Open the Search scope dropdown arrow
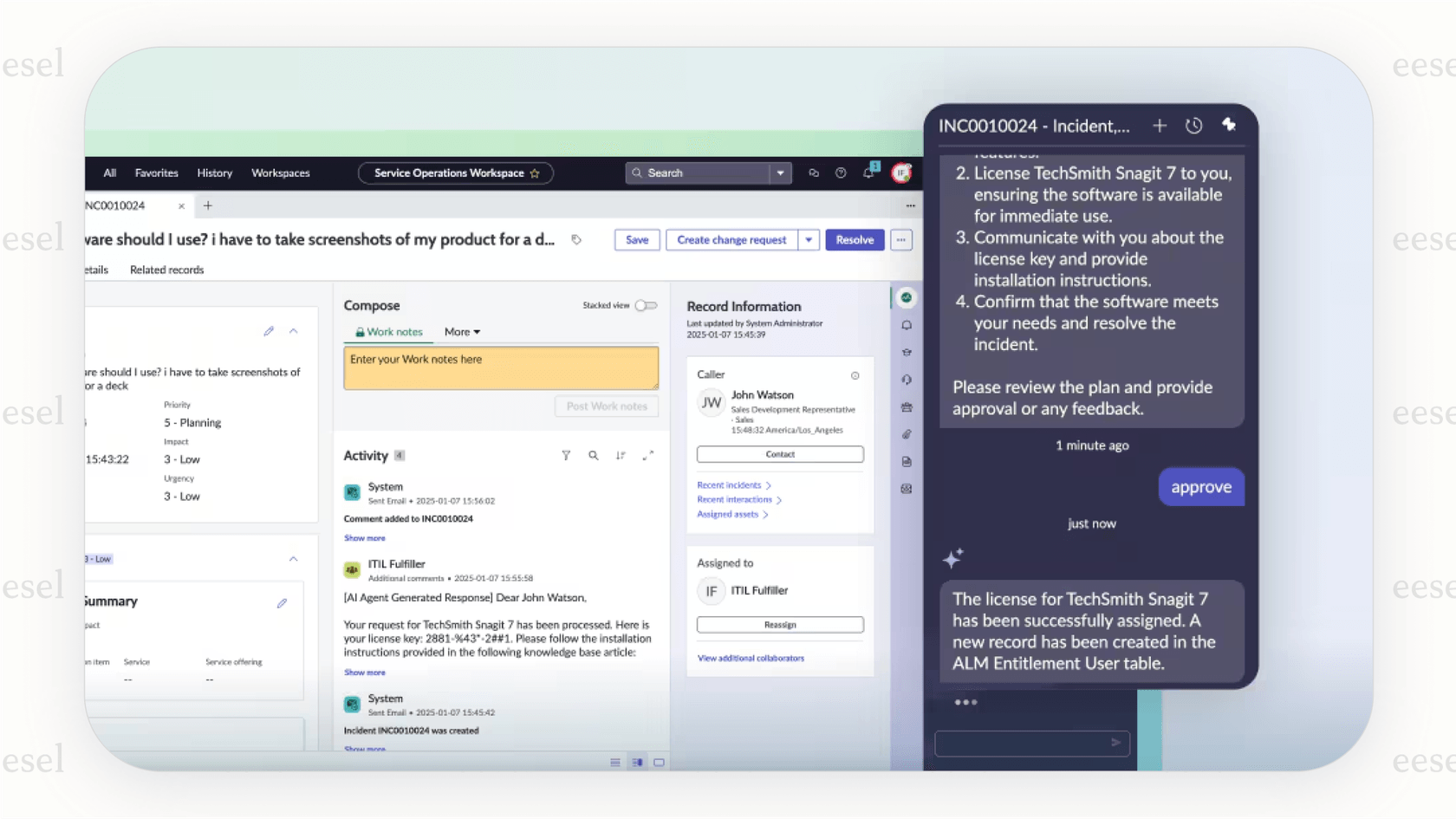 point(780,172)
